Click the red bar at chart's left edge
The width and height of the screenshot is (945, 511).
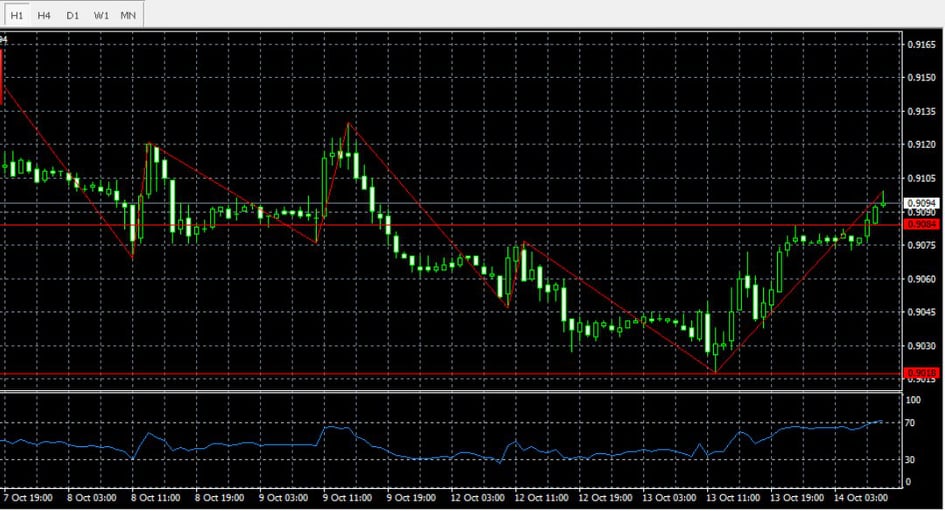tap(2, 76)
